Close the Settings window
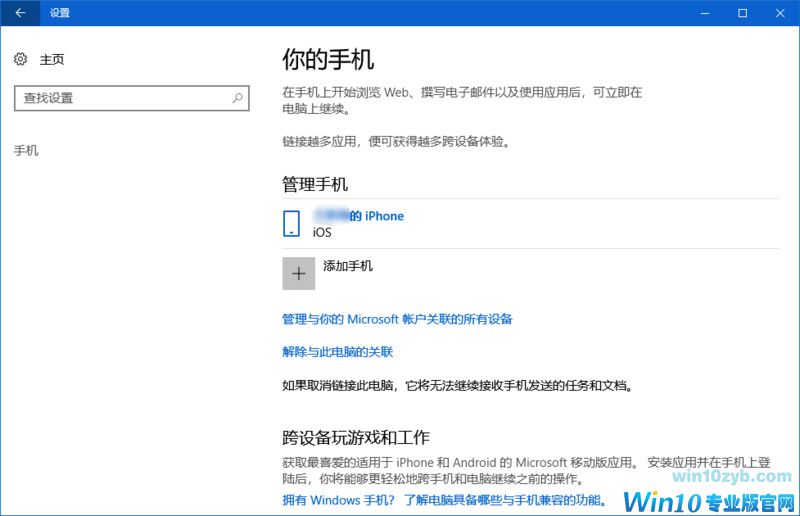The width and height of the screenshot is (800, 516). 777,13
